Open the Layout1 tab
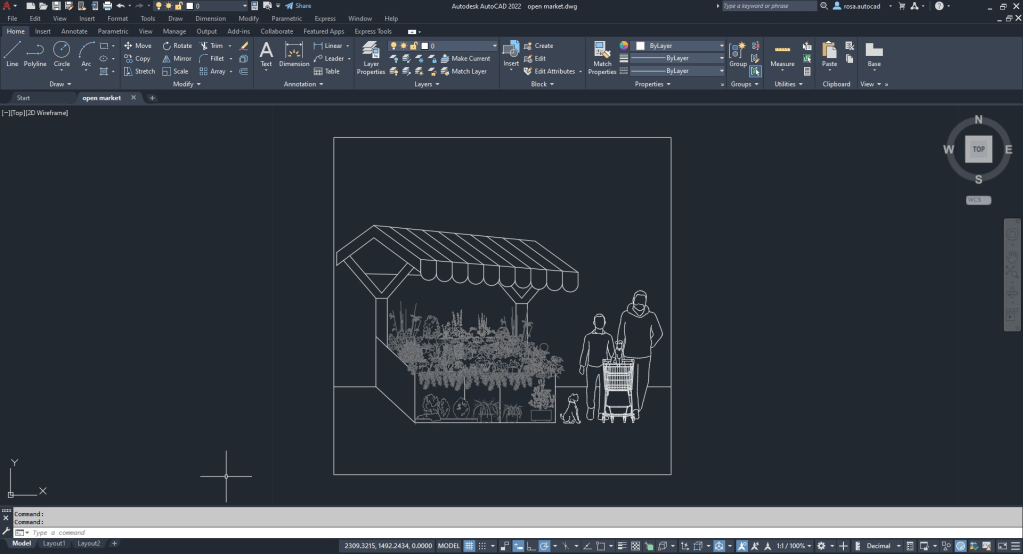 [54, 544]
